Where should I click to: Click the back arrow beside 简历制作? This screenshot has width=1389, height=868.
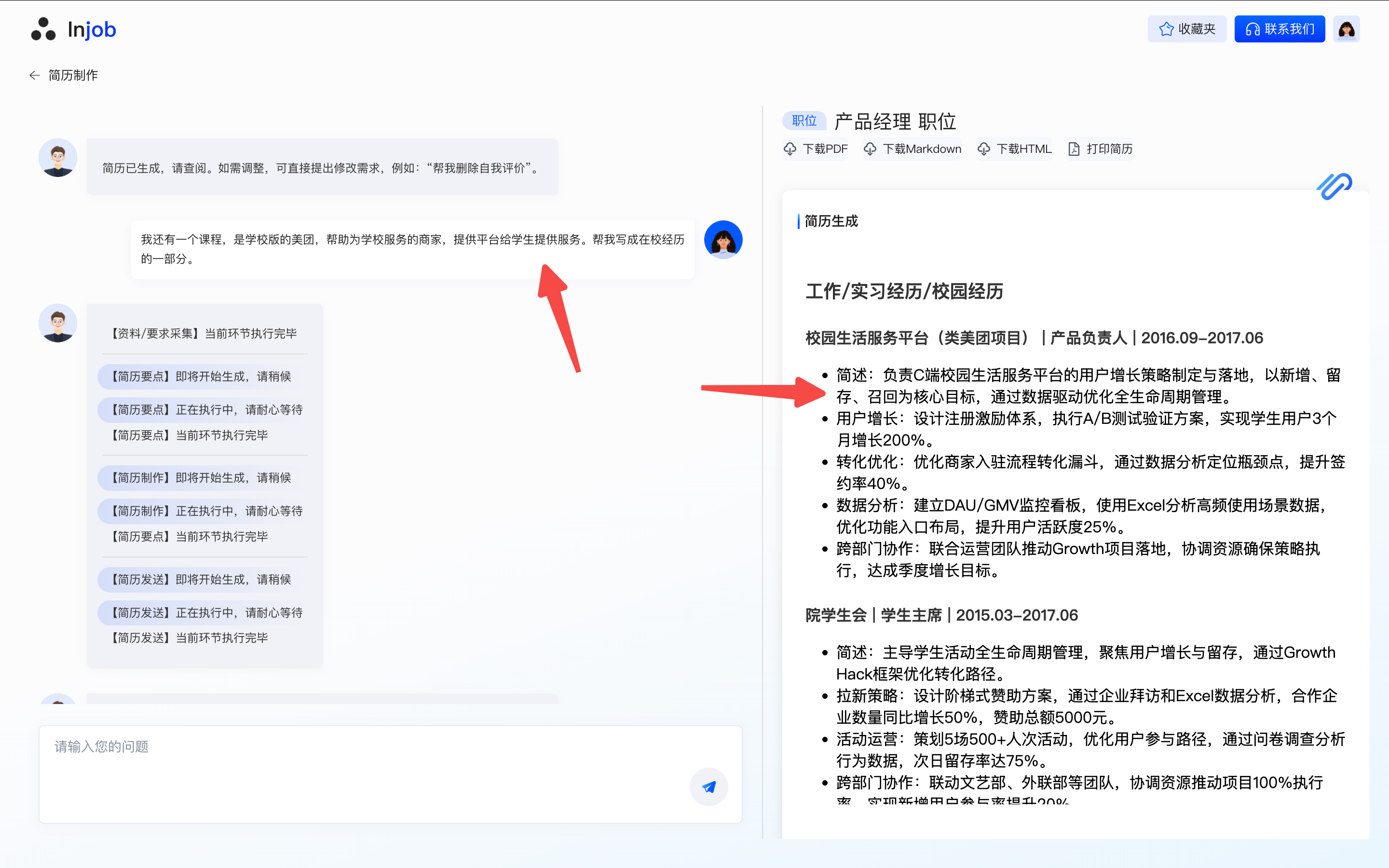pyautogui.click(x=34, y=75)
